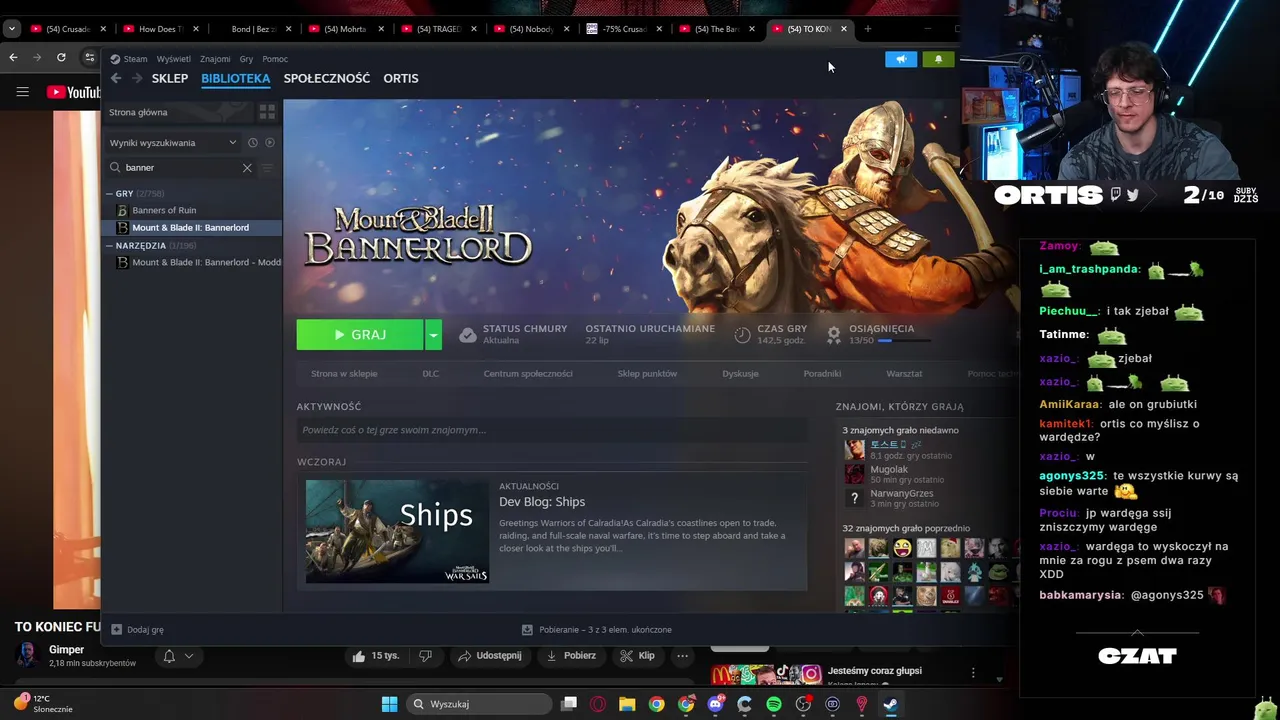1280x720 pixels.
Task: Open Steam menu in menu bar
Action: (x=129, y=59)
